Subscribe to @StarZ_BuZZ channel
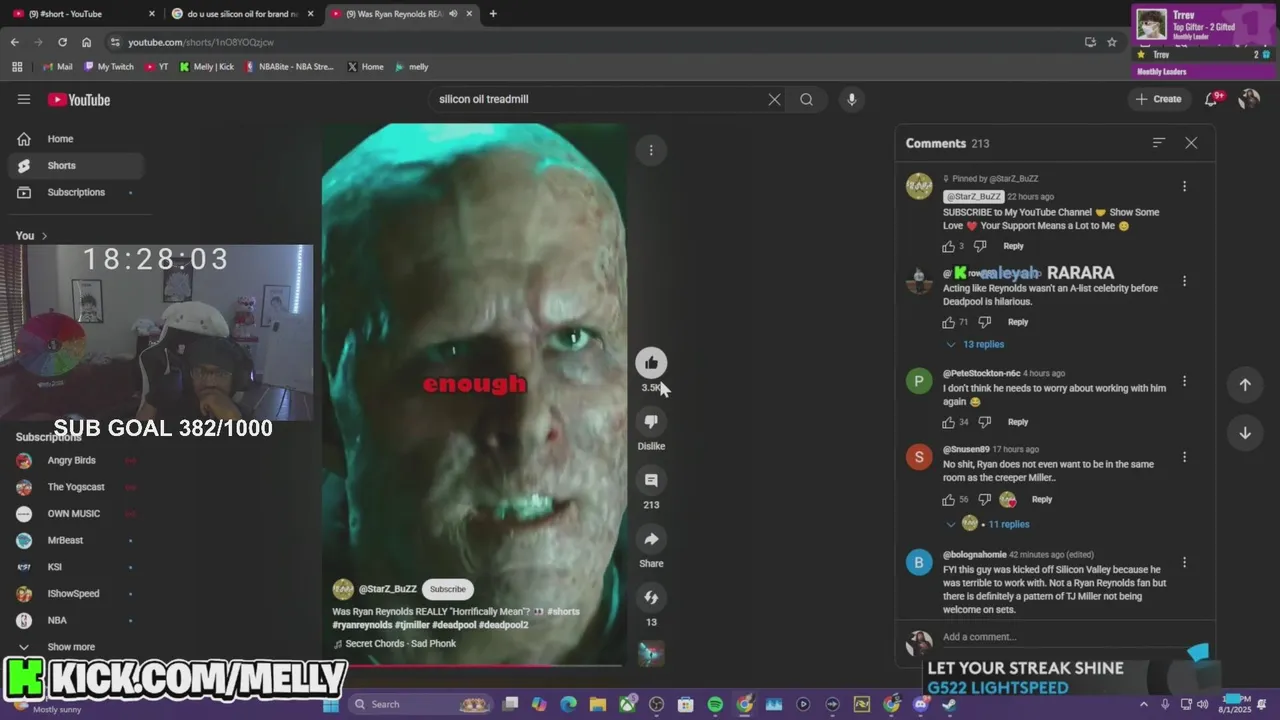1280x720 pixels. tap(447, 589)
